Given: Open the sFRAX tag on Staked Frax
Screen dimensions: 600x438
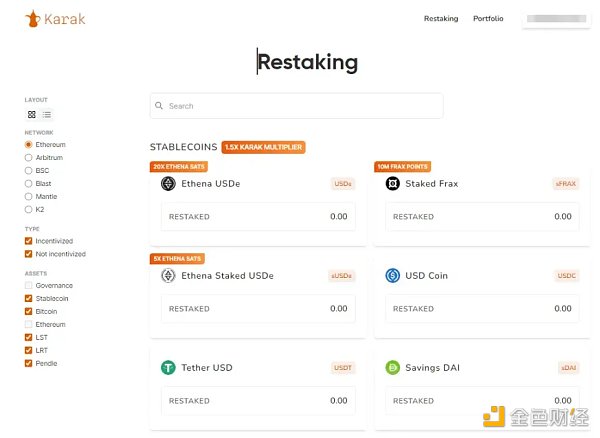Looking at the screenshot, I should [565, 184].
